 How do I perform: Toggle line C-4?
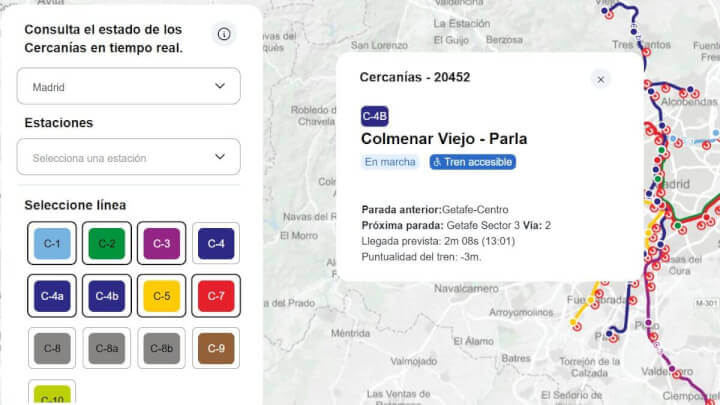point(216,243)
